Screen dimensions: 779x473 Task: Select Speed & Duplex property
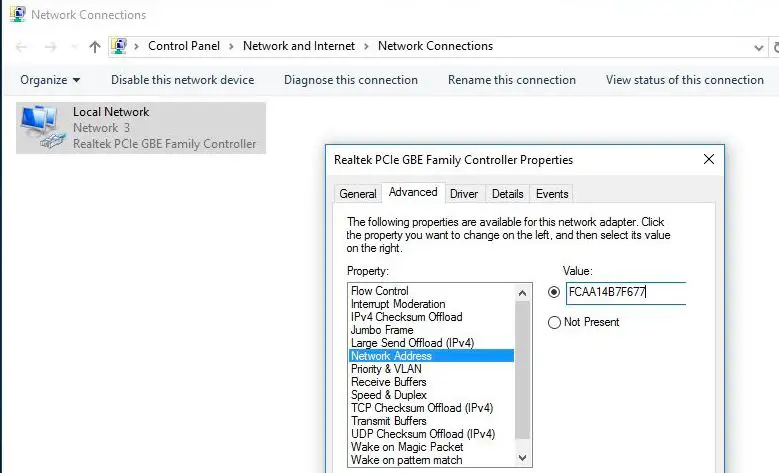[x=389, y=395]
